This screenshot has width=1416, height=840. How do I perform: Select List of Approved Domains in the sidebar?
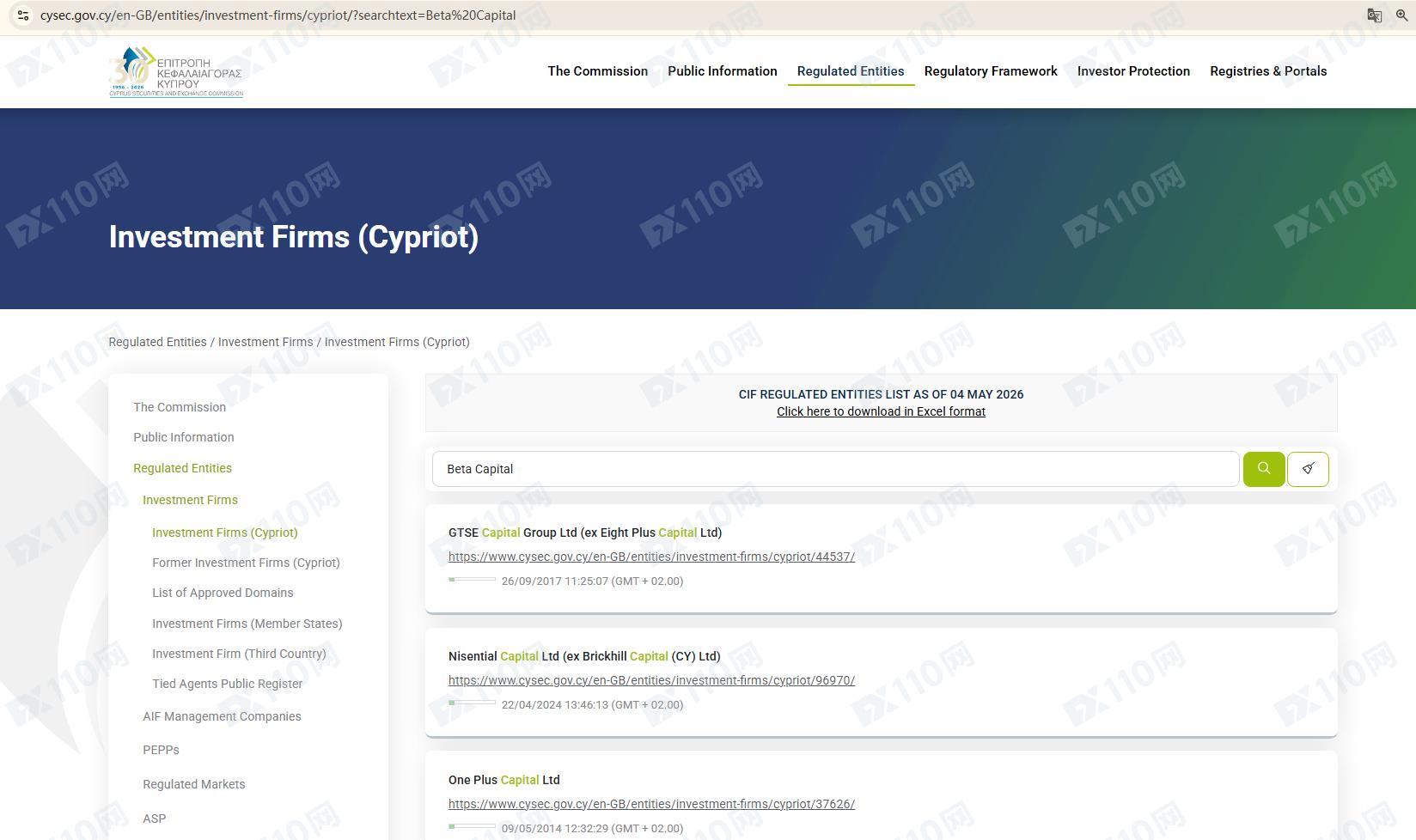223,593
